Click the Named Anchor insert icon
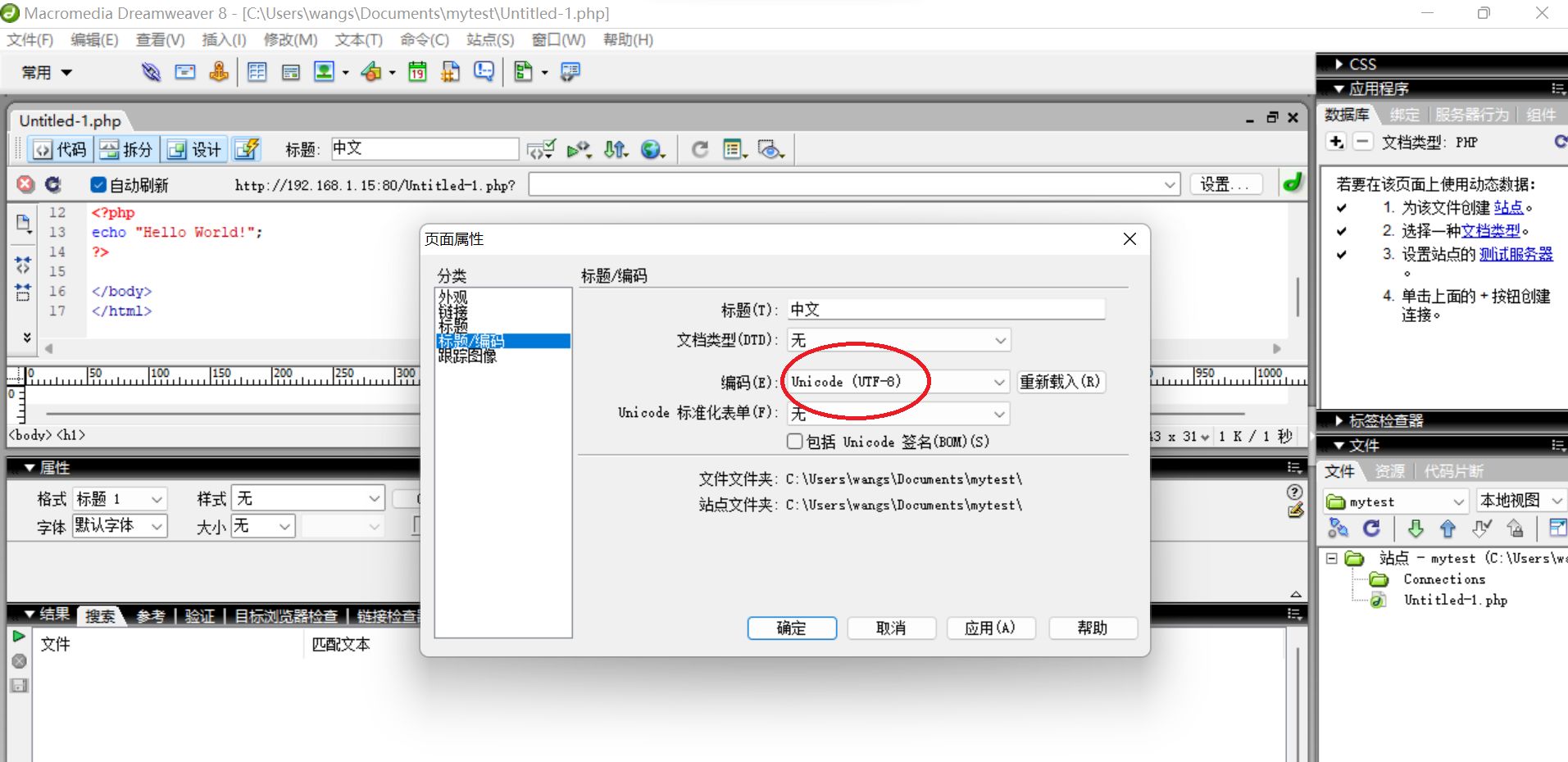The image size is (1568, 762). [218, 72]
